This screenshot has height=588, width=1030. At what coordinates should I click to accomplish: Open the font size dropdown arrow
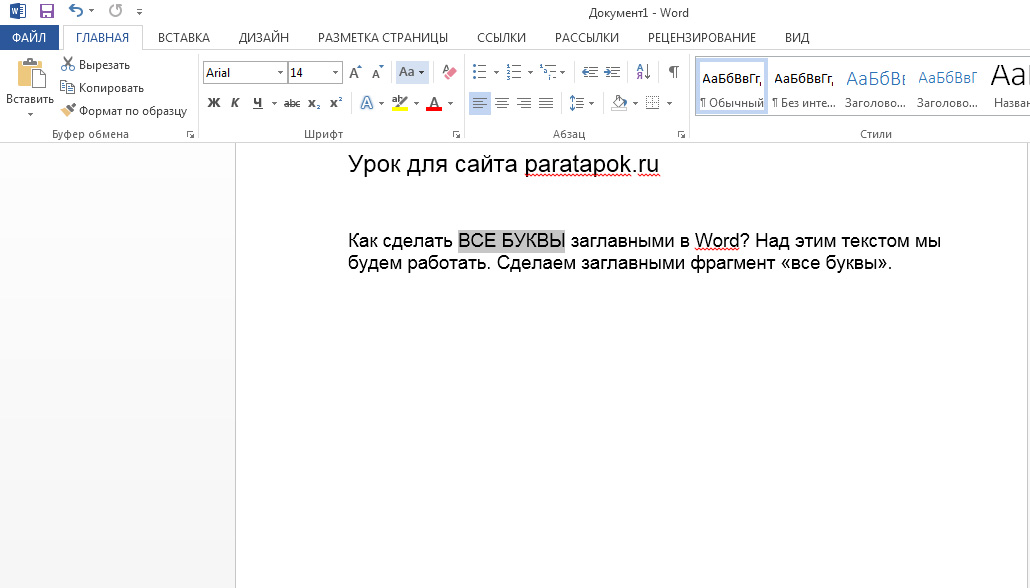pos(335,72)
